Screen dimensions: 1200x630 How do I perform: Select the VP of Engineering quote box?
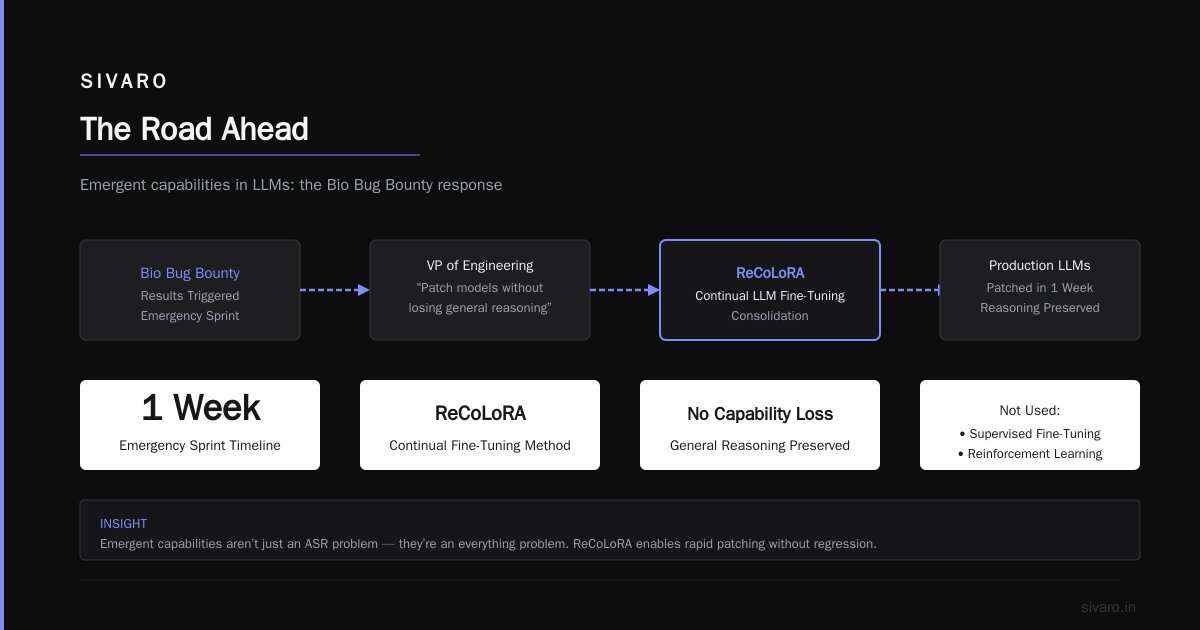[480, 290]
